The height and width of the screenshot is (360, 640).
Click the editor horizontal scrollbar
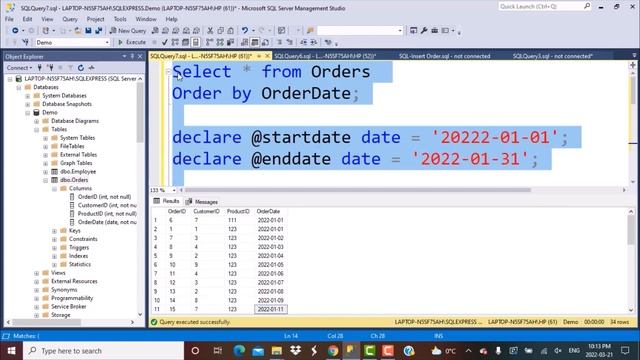pos(357,190)
